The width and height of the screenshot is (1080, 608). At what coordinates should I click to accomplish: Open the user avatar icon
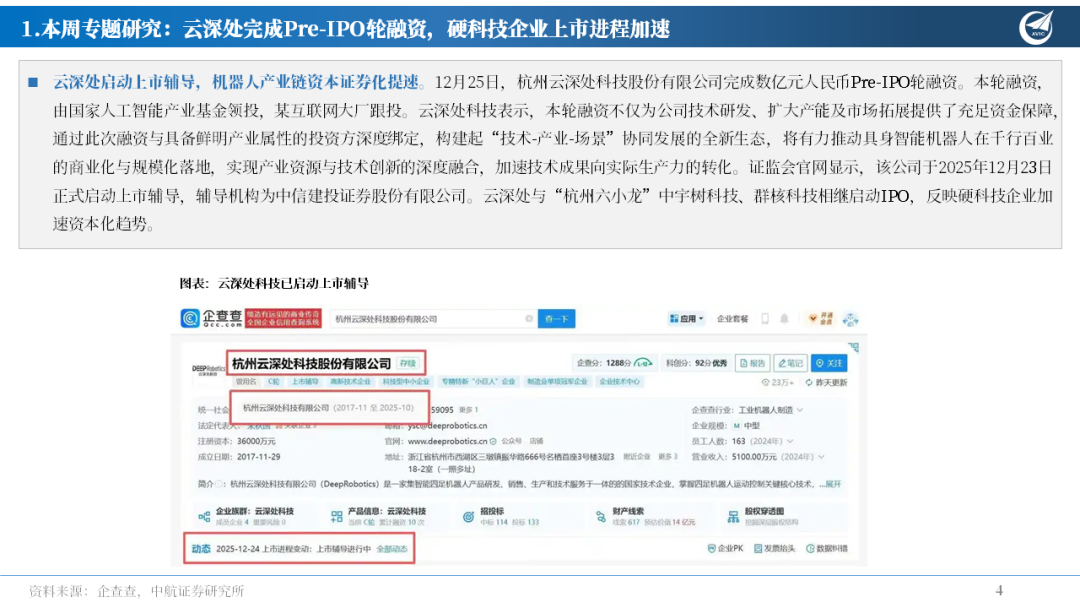(851, 319)
